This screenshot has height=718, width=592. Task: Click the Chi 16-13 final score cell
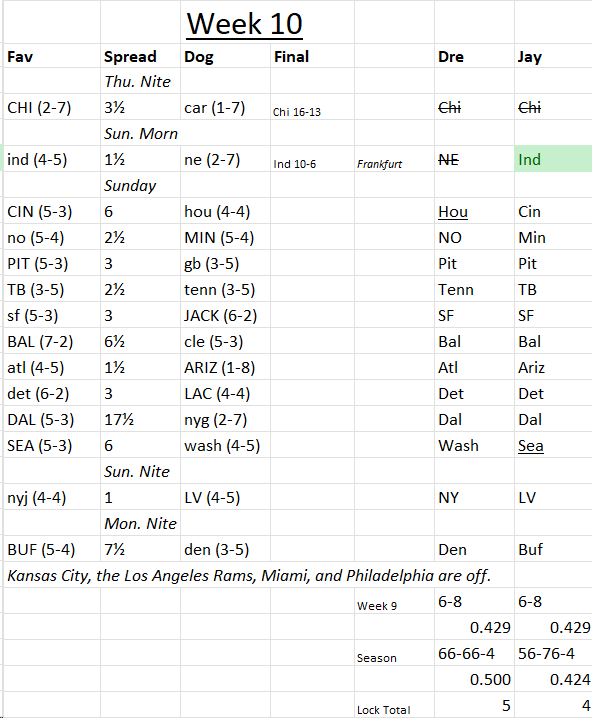[x=312, y=107]
